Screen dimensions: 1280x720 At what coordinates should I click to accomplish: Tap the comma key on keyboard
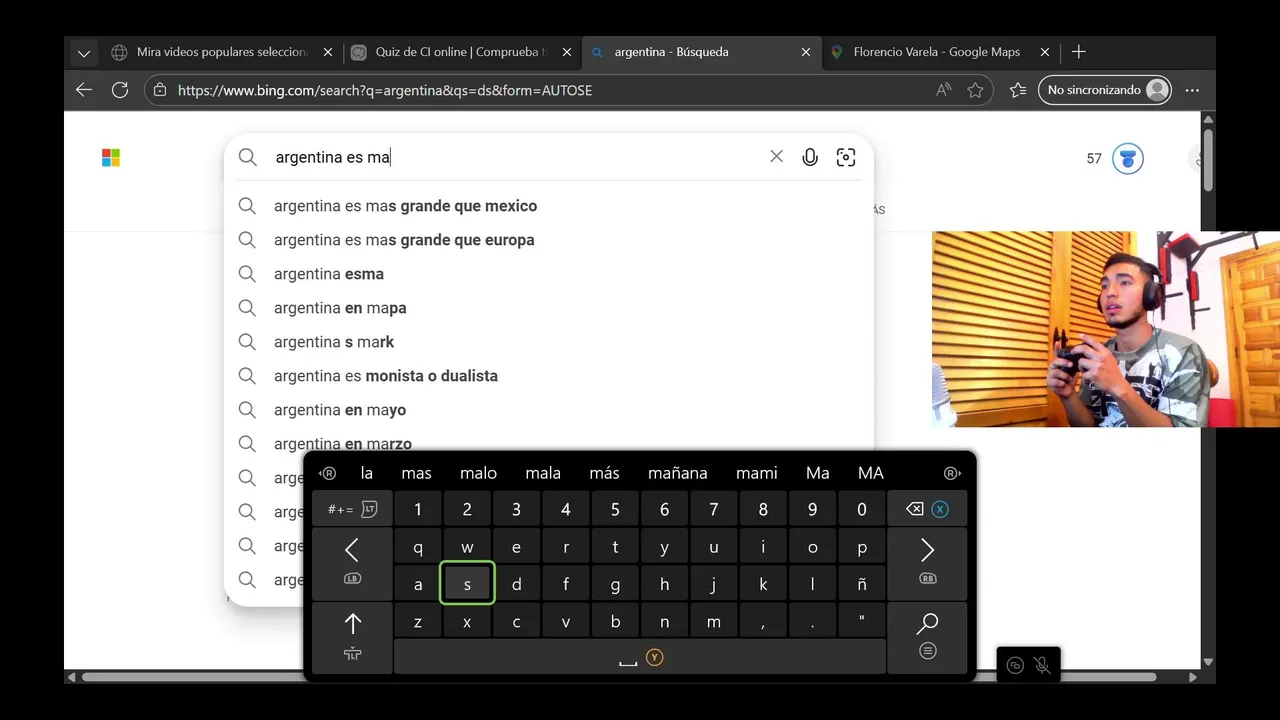tap(763, 621)
